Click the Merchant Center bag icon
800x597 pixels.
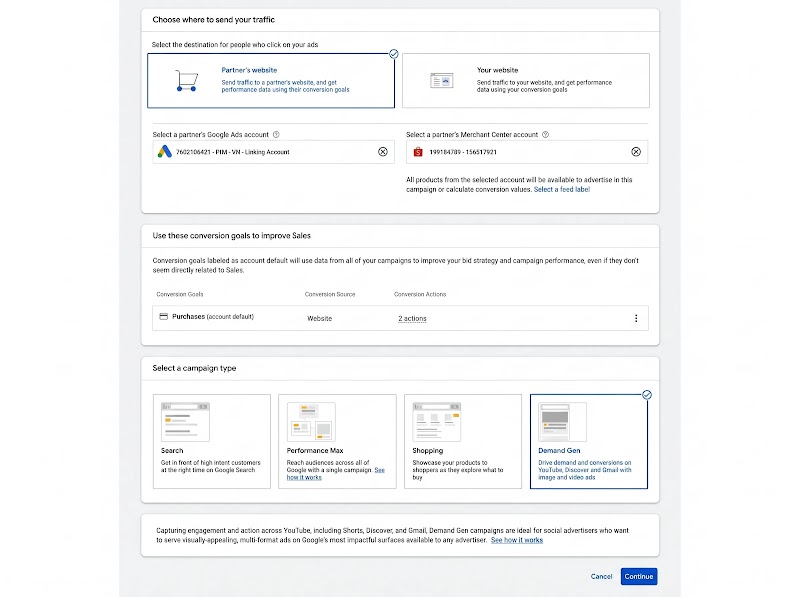point(418,152)
